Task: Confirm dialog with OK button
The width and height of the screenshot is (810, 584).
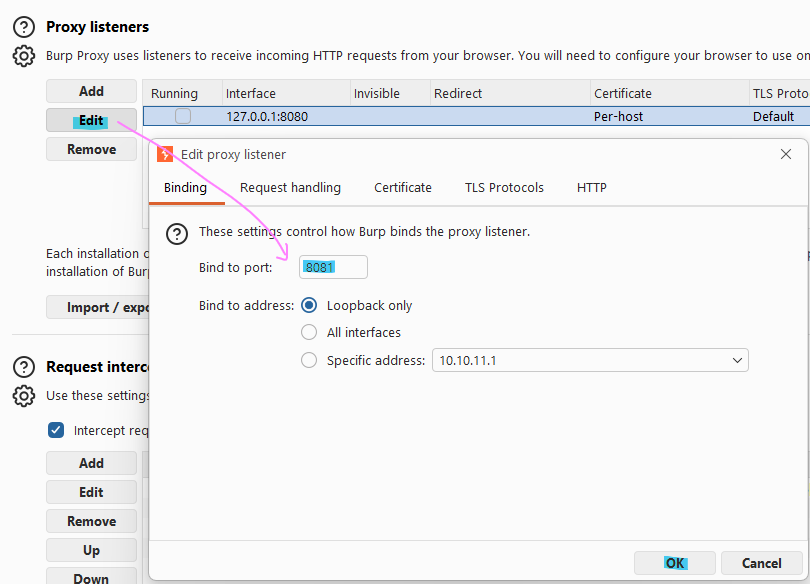Action: [x=675, y=563]
